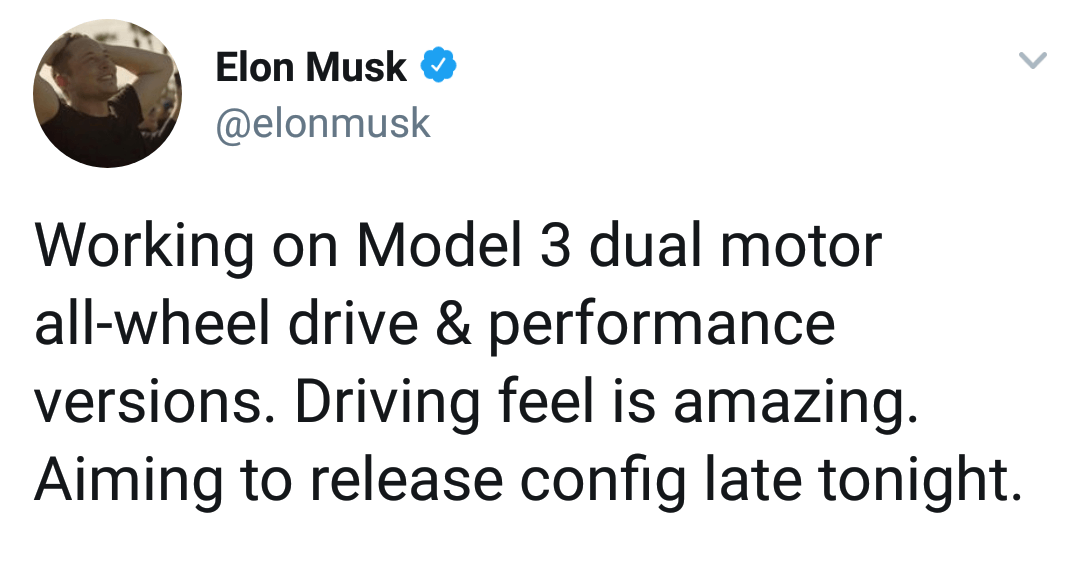Click the Elon Musk display name

pos(311,67)
